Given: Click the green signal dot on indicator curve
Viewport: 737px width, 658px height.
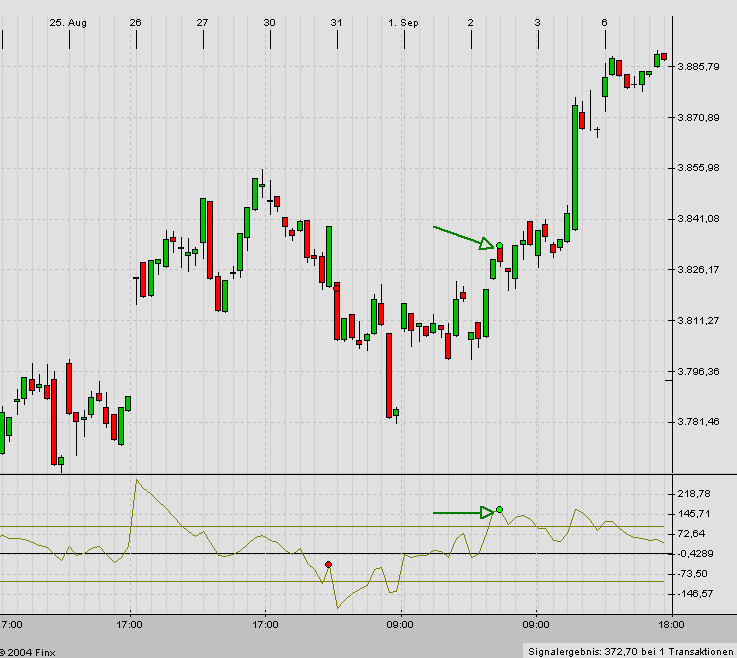Looking at the screenshot, I should (x=499, y=510).
